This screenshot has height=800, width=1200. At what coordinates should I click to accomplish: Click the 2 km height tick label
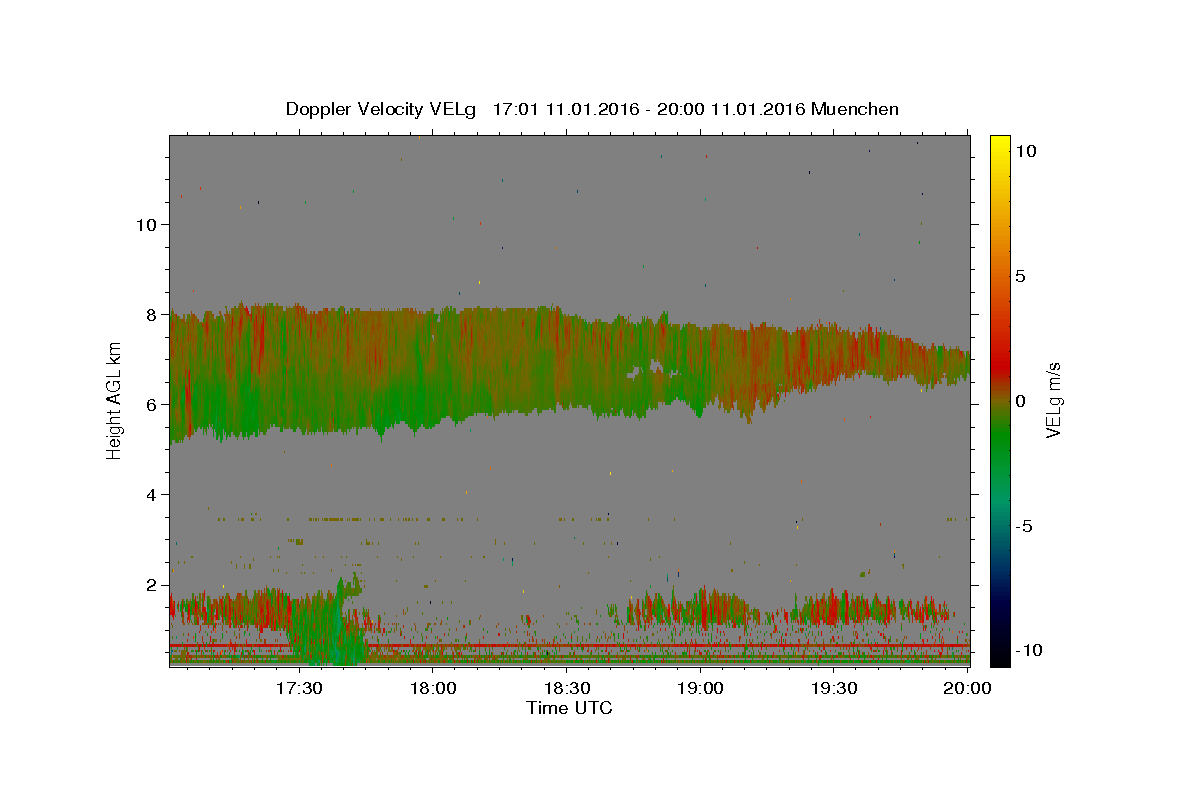pos(151,584)
